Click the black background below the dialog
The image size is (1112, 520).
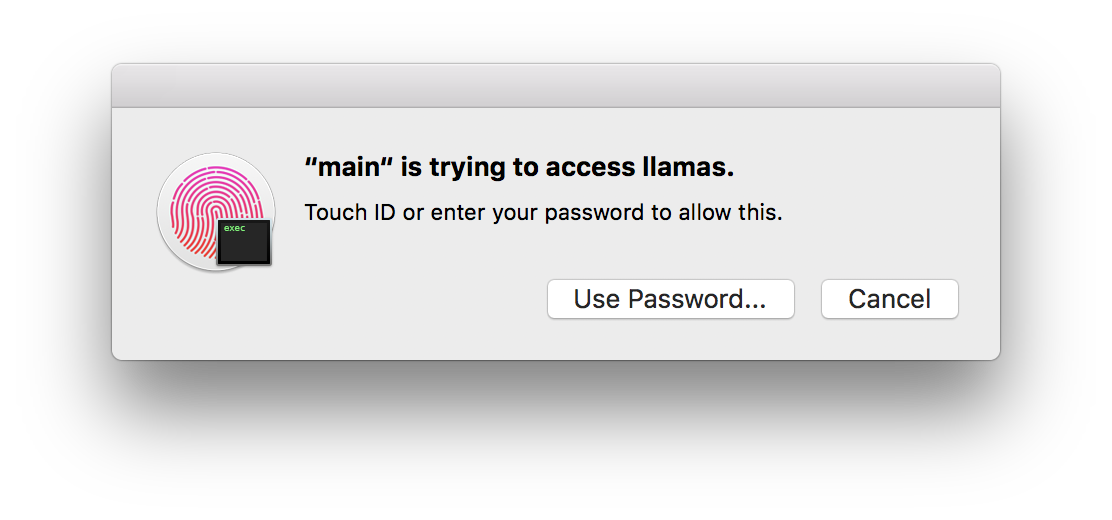pos(555,440)
